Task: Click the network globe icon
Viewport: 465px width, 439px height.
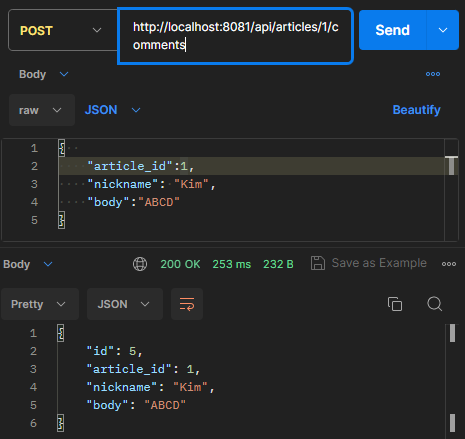Action: point(140,264)
